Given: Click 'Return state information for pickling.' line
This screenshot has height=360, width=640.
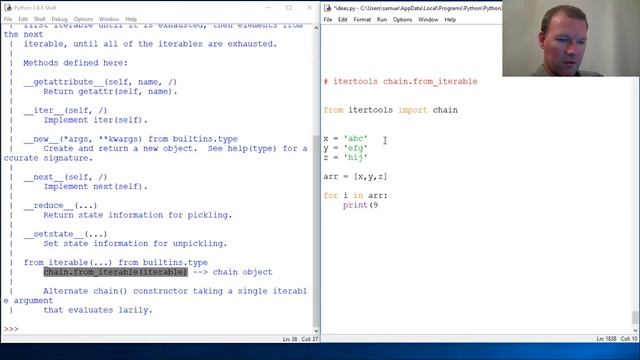Looking at the screenshot, I should (138, 215).
